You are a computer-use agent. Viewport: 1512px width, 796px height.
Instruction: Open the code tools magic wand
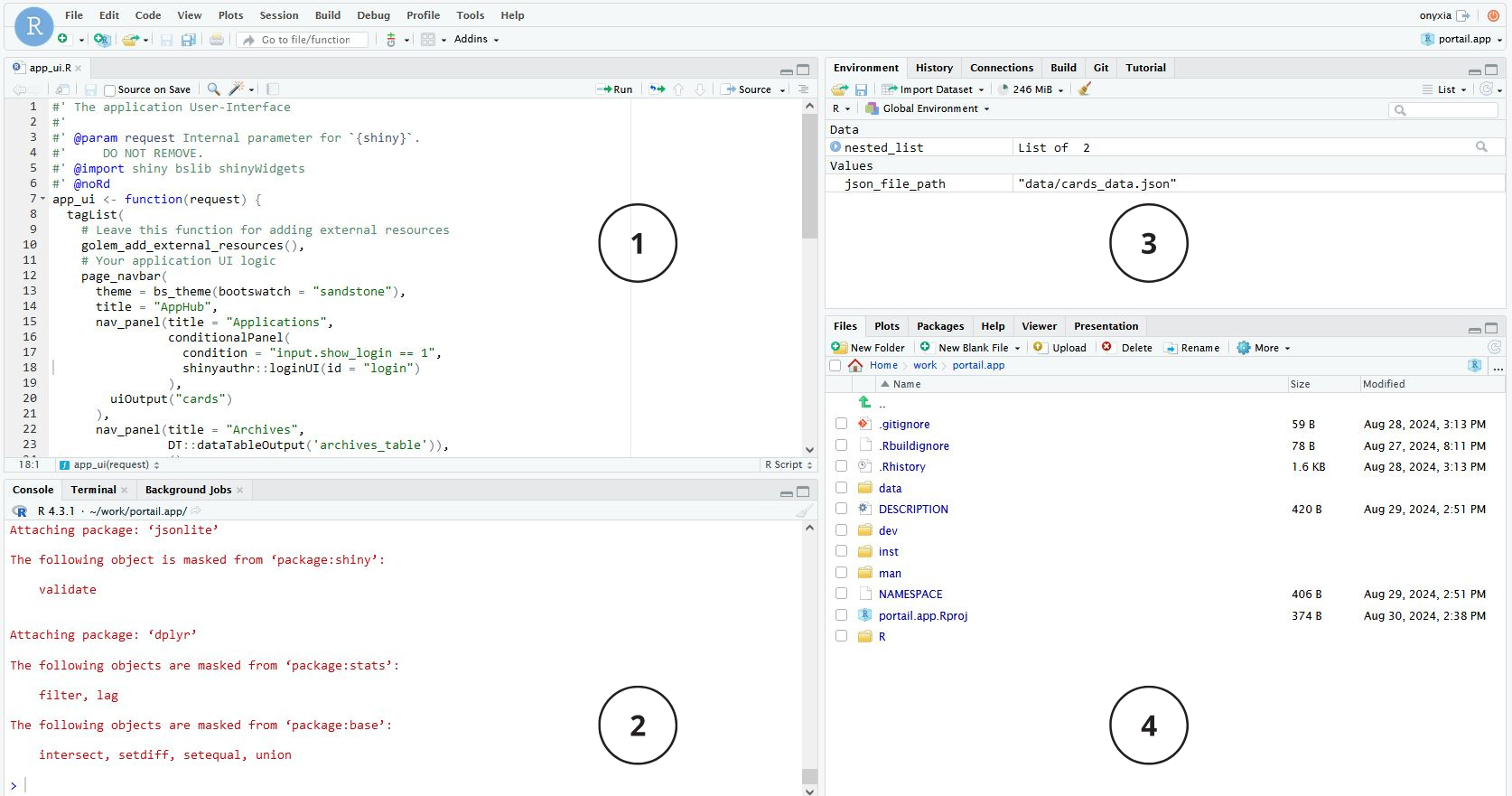pos(237,89)
